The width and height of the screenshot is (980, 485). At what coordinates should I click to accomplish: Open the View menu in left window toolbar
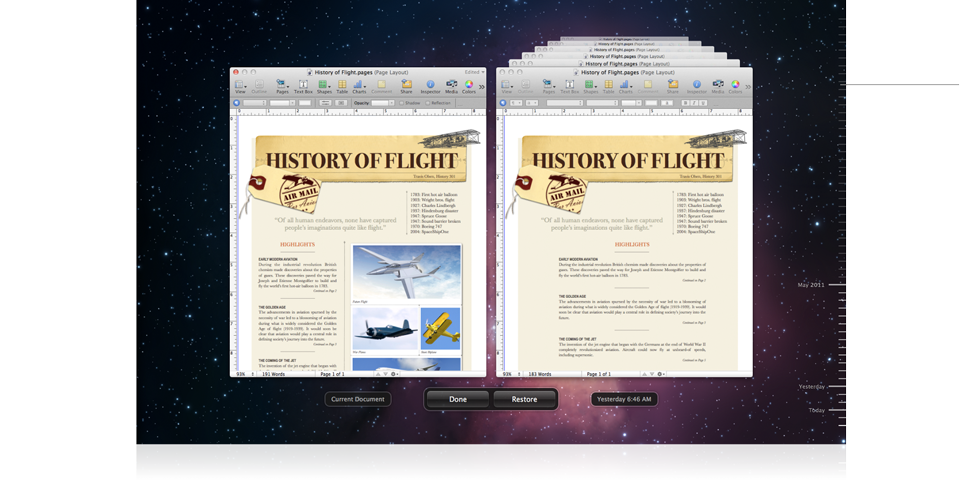(240, 86)
